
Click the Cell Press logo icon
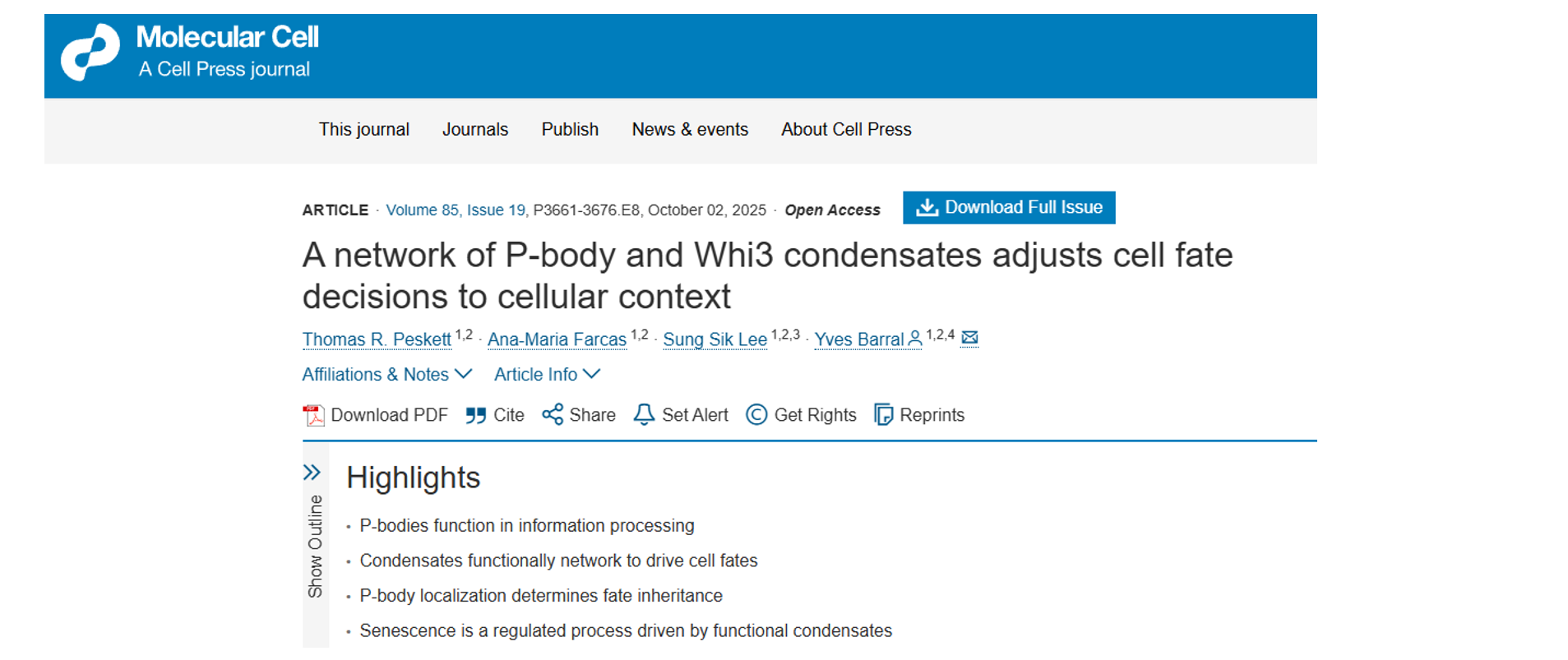tap(90, 53)
